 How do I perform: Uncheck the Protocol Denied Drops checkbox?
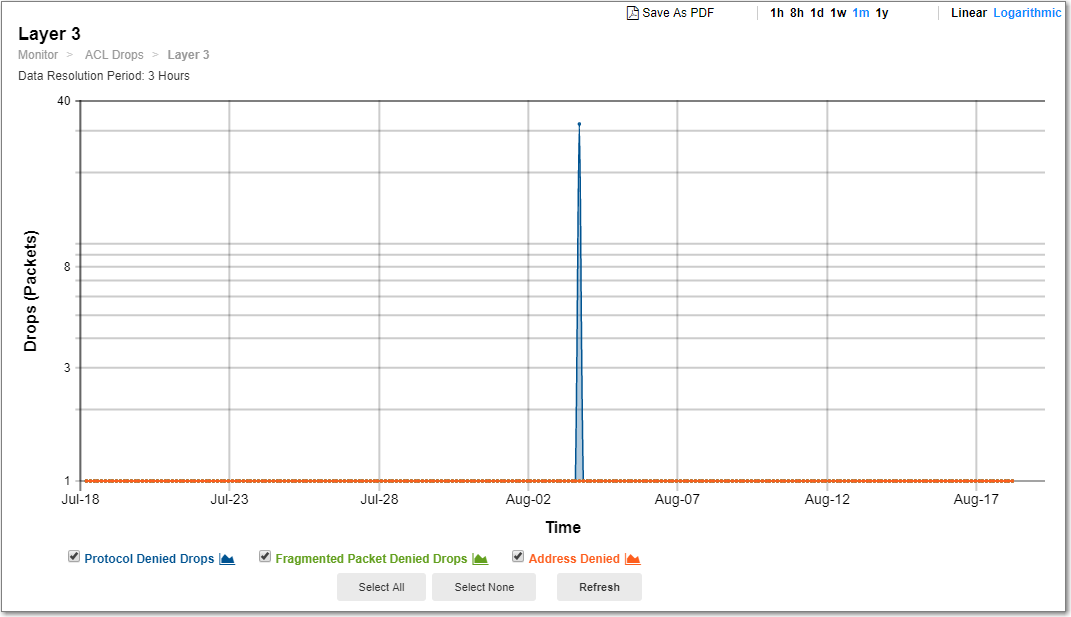point(74,556)
